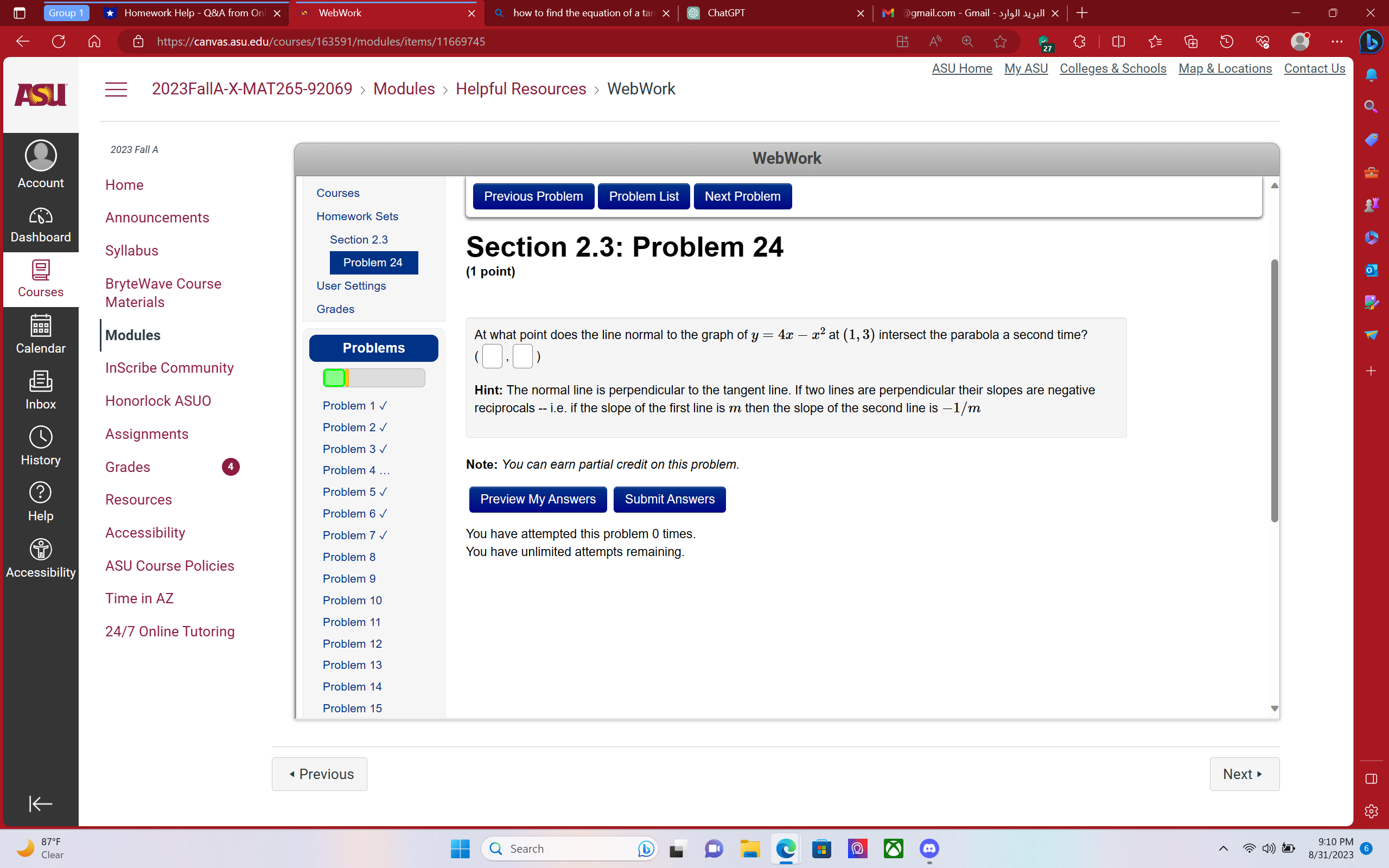Open Bing Copilot sidebar icon
The height and width of the screenshot is (868, 1389).
coord(1371,41)
